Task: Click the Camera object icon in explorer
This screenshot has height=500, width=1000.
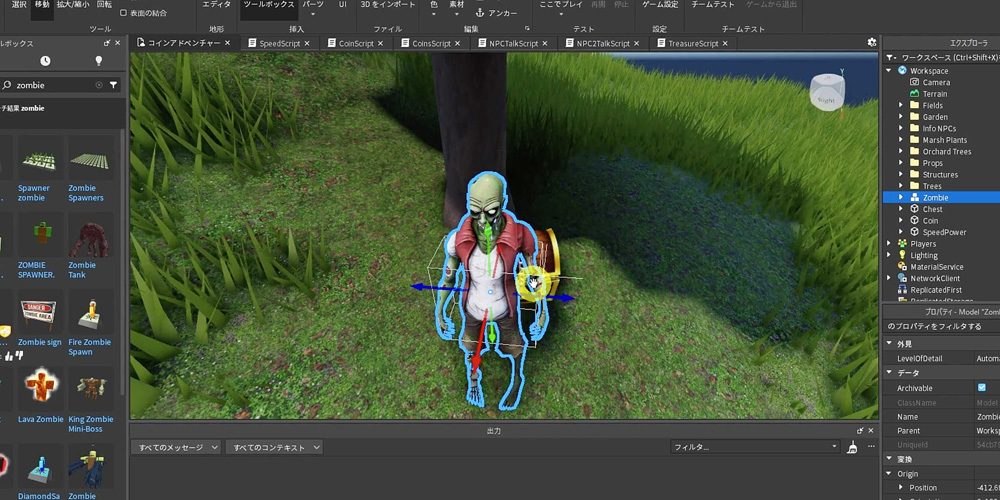Action: click(x=915, y=82)
